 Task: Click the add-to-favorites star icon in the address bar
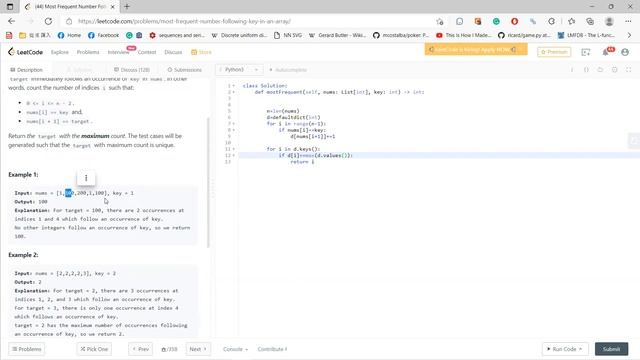(x=440, y=21)
